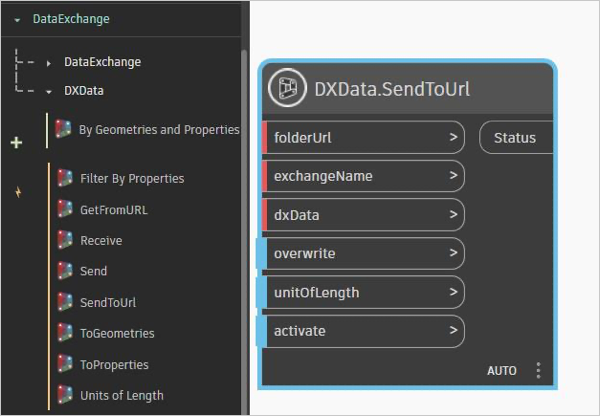Click the Send node icon
This screenshot has width=600, height=416.
(65, 271)
